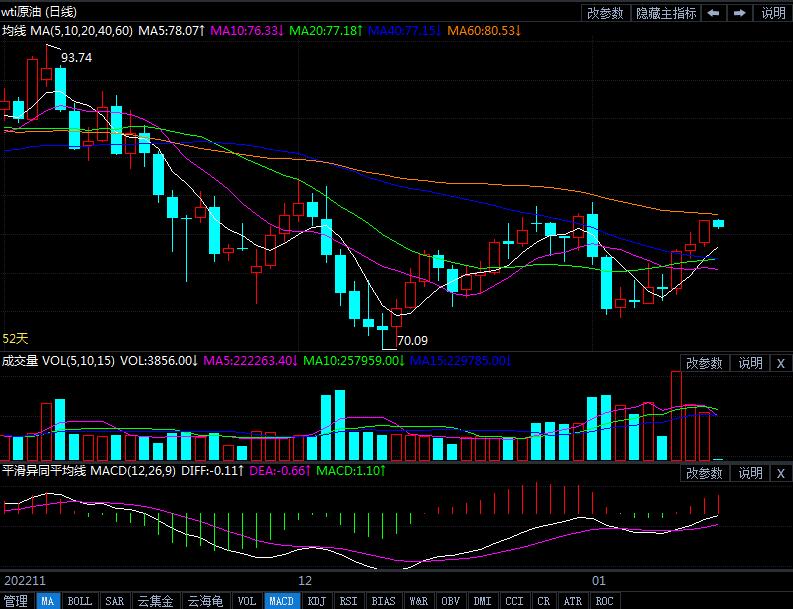The image size is (793, 609).
Task: Click the left arrow navigation icon
Action: [x=714, y=13]
